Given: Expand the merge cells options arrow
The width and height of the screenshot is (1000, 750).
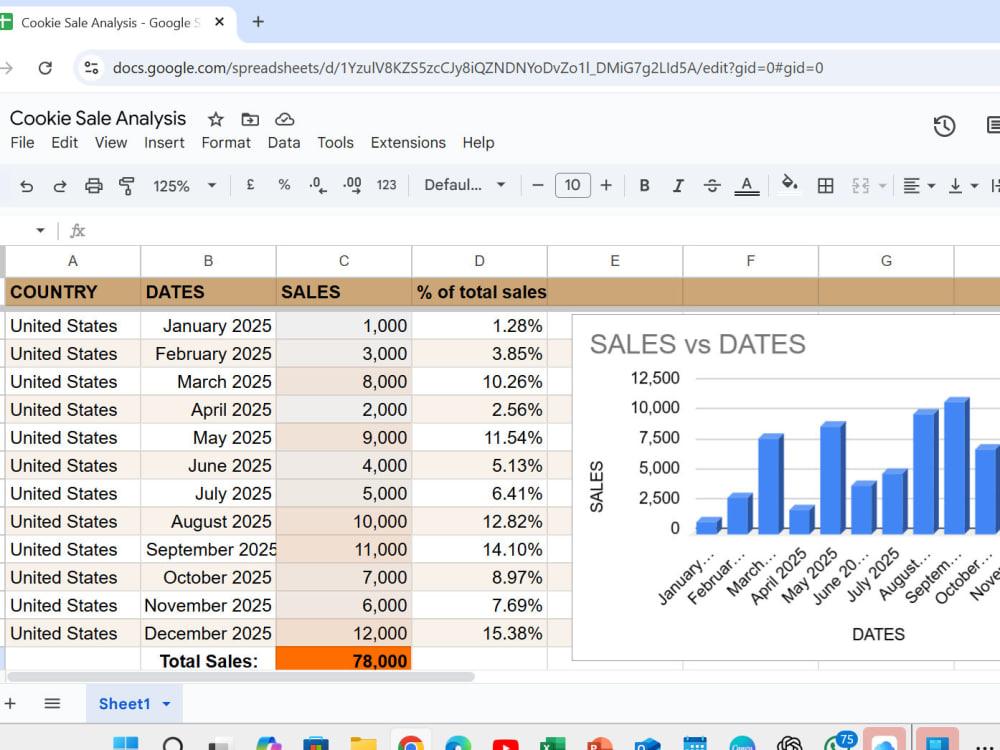Looking at the screenshot, I should coord(883,186).
